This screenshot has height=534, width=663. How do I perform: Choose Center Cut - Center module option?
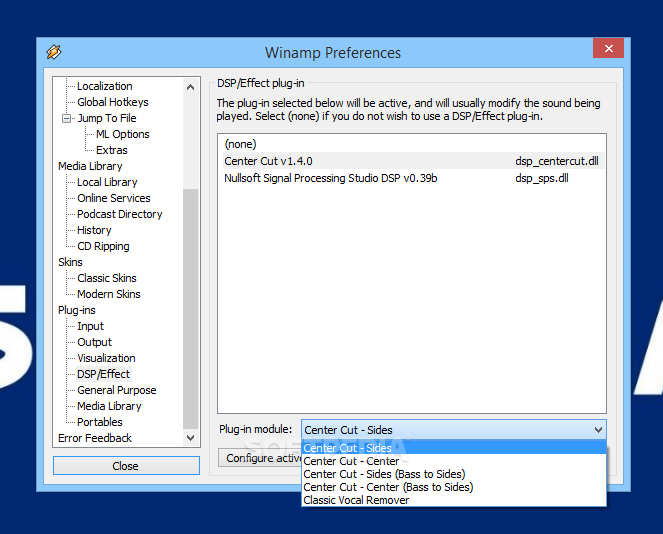(454, 461)
